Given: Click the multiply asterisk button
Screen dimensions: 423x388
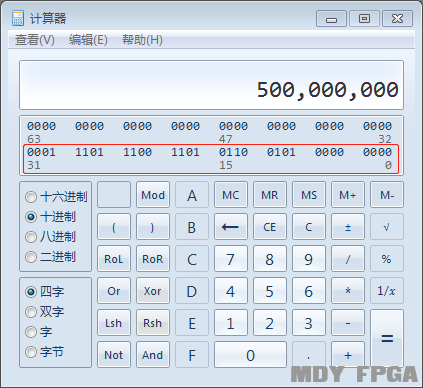Looking at the screenshot, I should point(348,291).
